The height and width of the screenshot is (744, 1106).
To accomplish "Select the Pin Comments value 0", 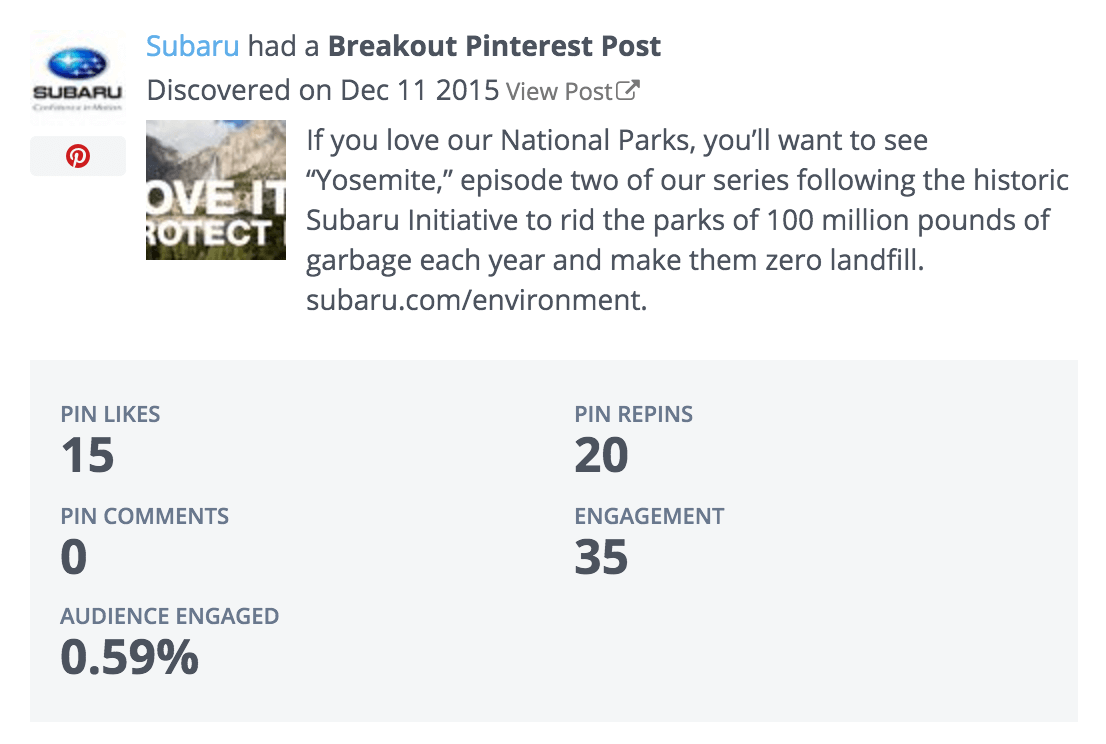I will coord(74,557).
